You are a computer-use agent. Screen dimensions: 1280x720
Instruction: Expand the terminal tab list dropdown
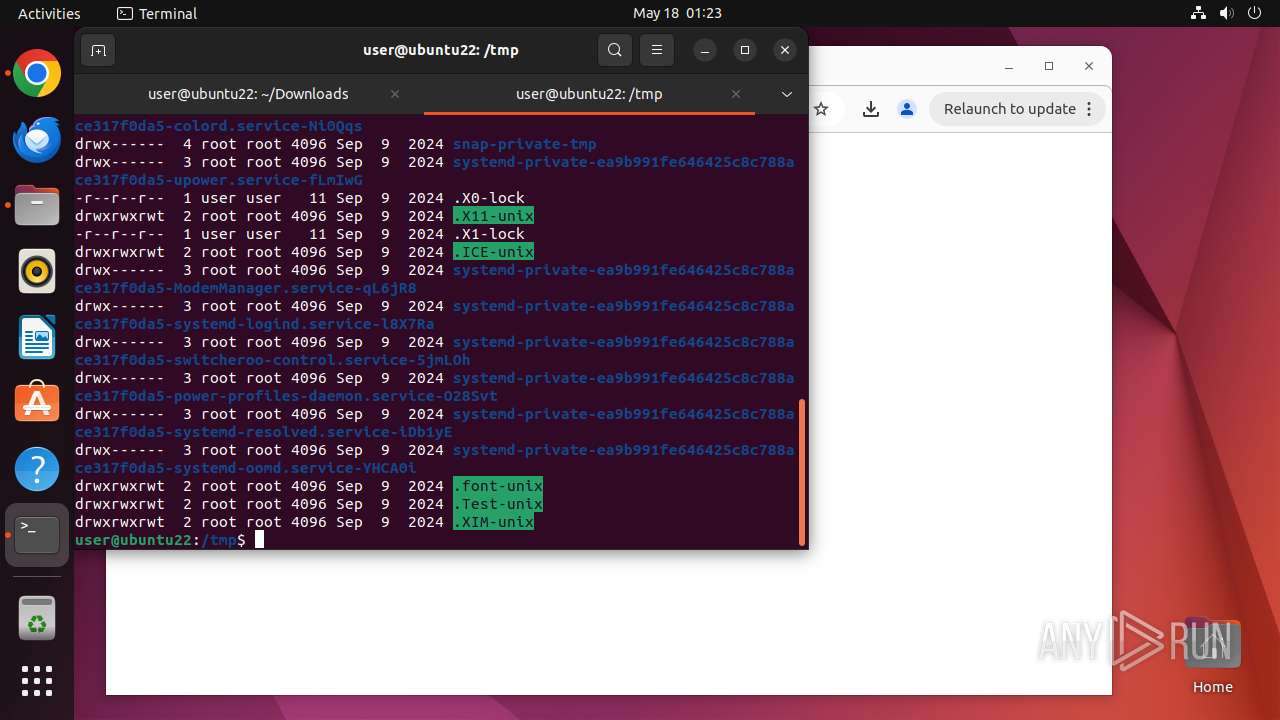(x=787, y=94)
